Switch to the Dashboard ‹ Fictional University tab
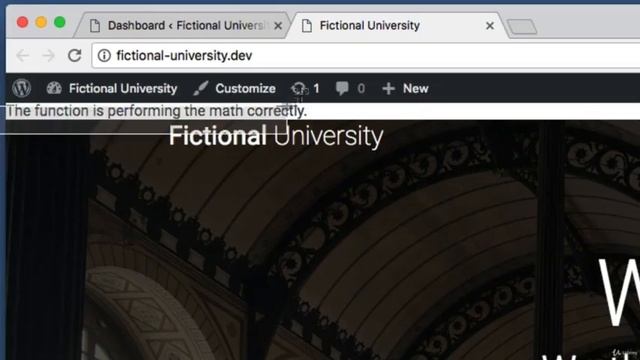 pyautogui.click(x=182, y=25)
